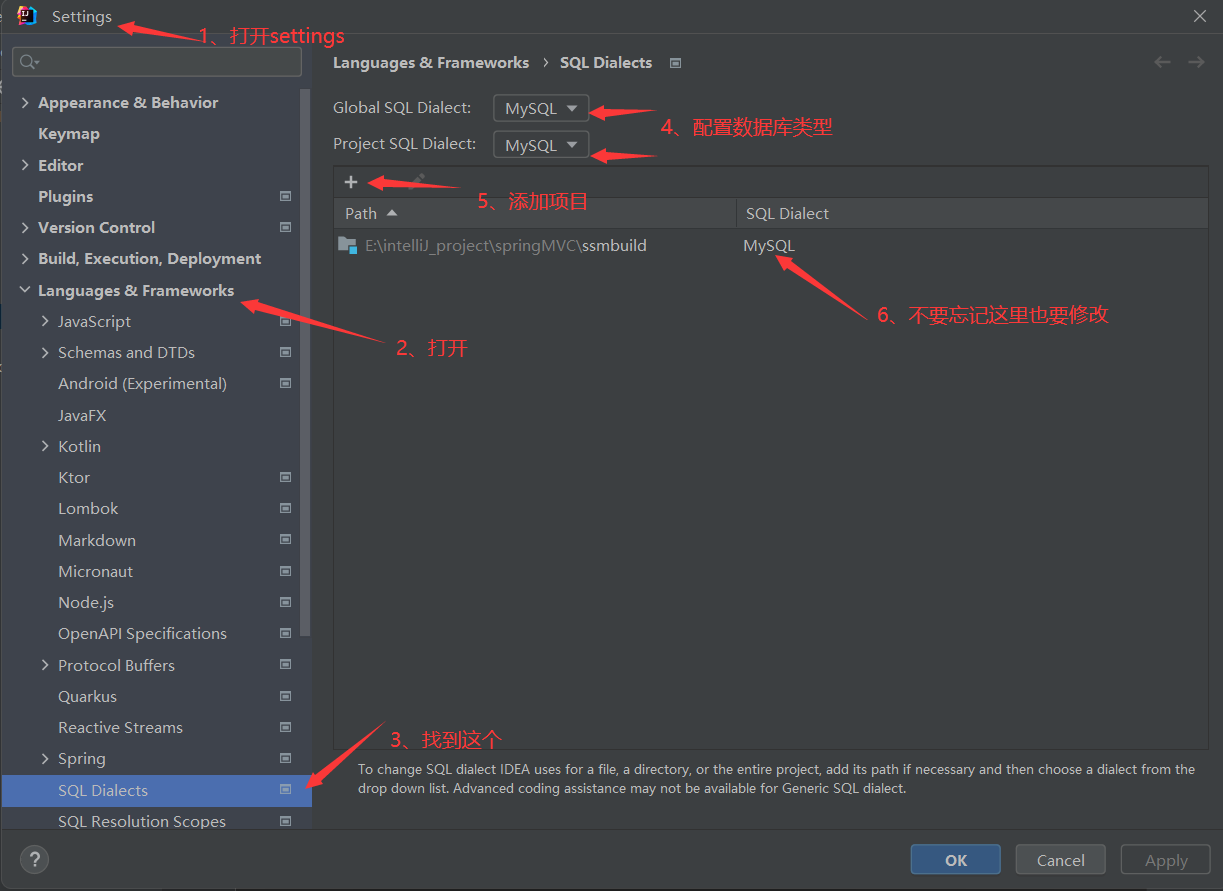
Task: Click the IntelliJ IDEA logo in title bar
Action: pyautogui.click(x=27, y=16)
